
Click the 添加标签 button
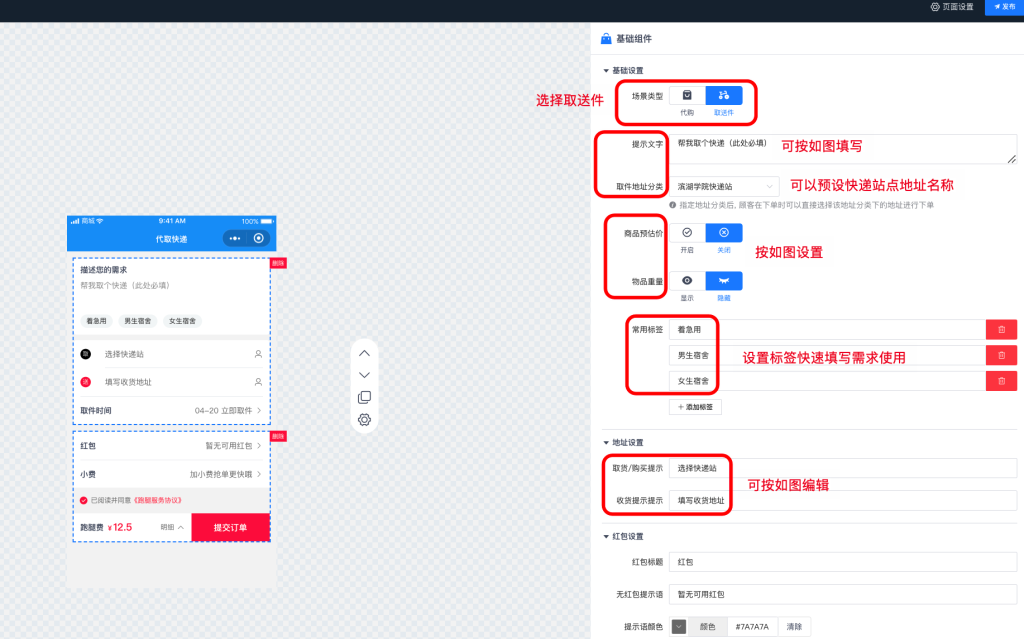(695, 407)
